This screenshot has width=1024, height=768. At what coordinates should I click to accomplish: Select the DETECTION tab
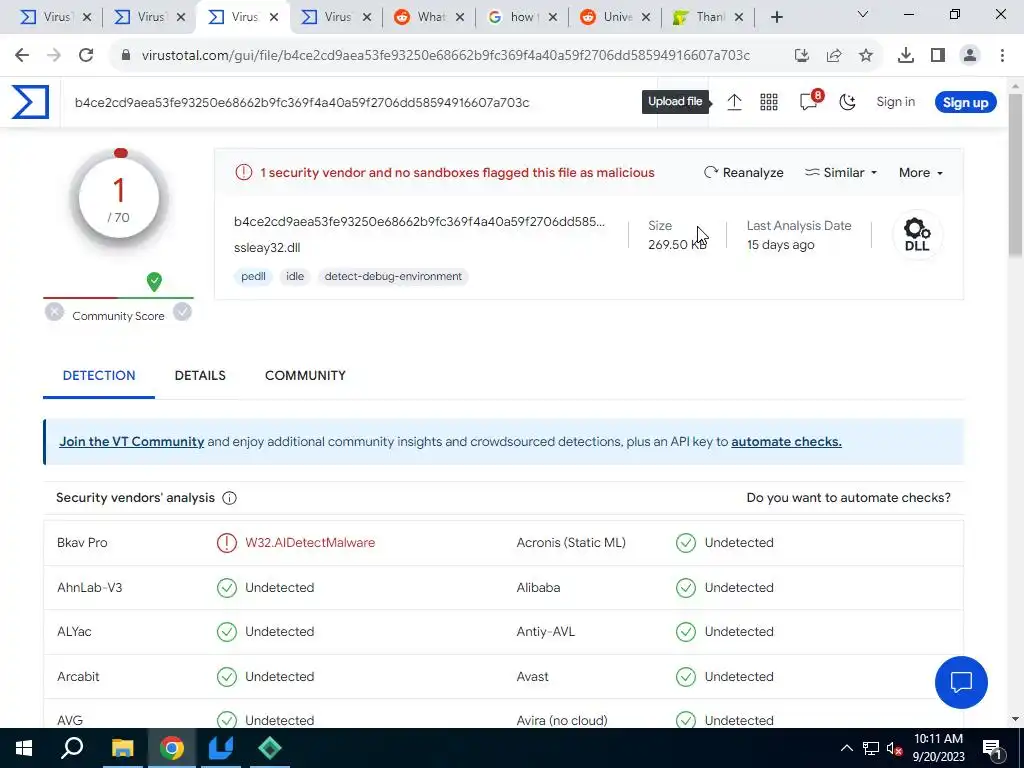(x=99, y=376)
